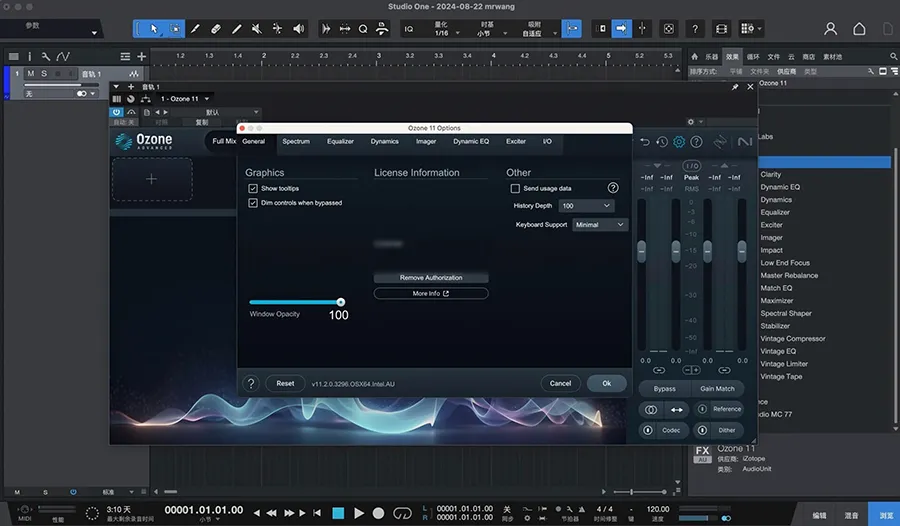The width and height of the screenshot is (900, 526).
Task: Open Ozone settings gear icon
Action: (x=679, y=142)
